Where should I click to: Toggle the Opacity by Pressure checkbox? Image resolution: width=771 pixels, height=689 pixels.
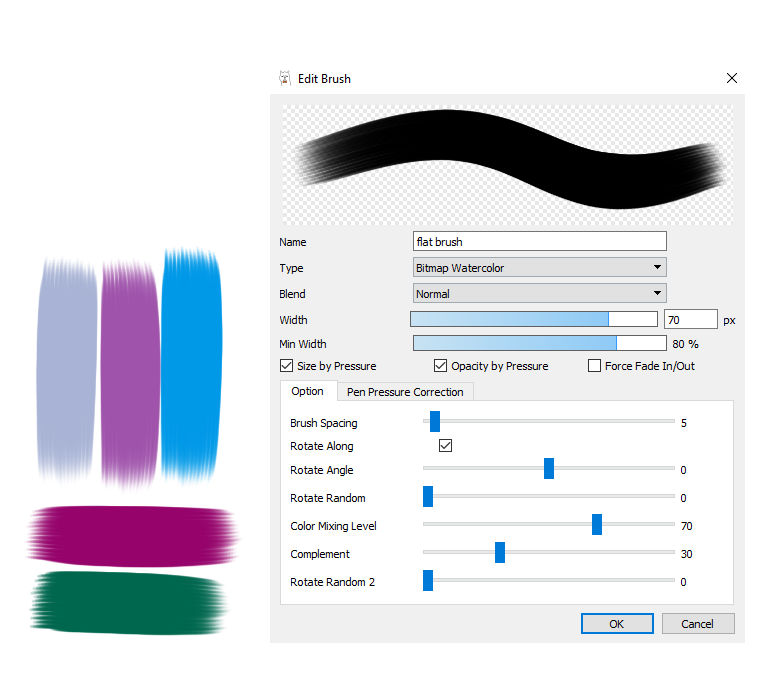coord(440,365)
